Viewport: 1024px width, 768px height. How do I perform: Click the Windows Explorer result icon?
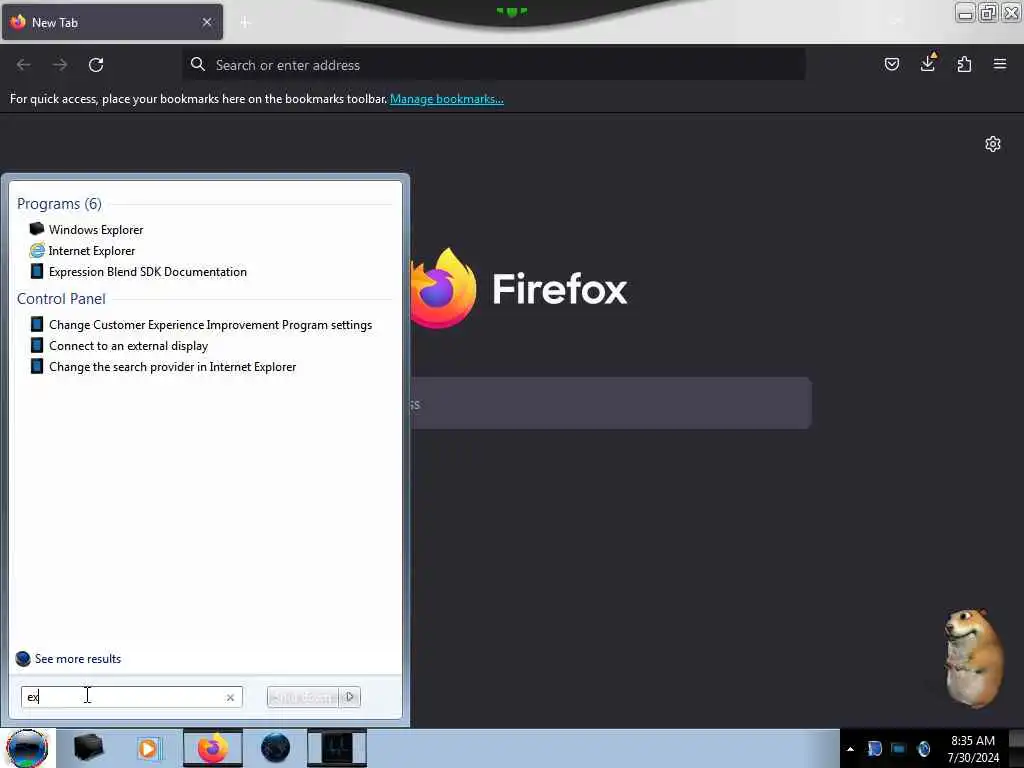point(37,229)
